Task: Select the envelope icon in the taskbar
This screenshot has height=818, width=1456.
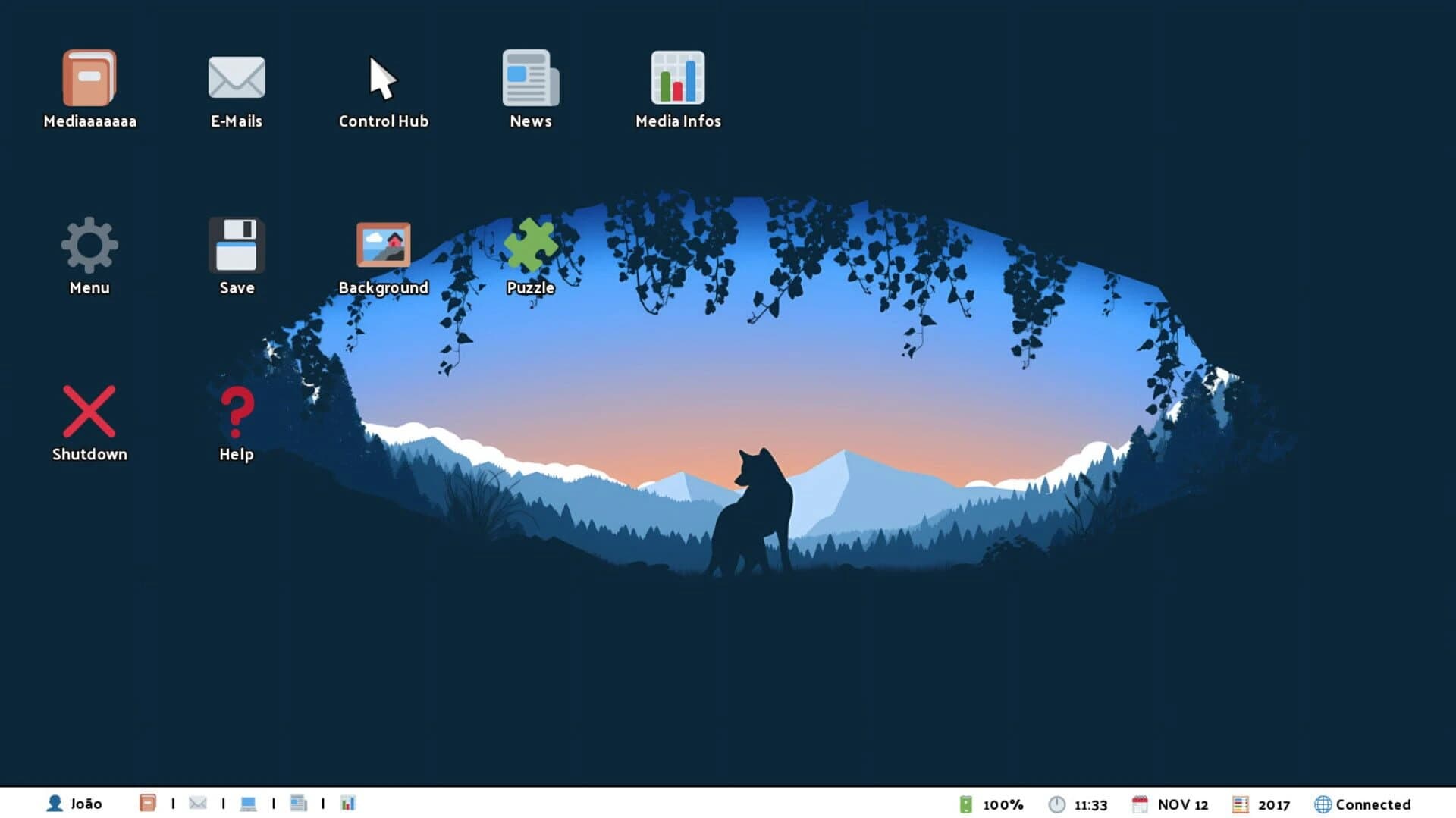Action: (x=198, y=803)
